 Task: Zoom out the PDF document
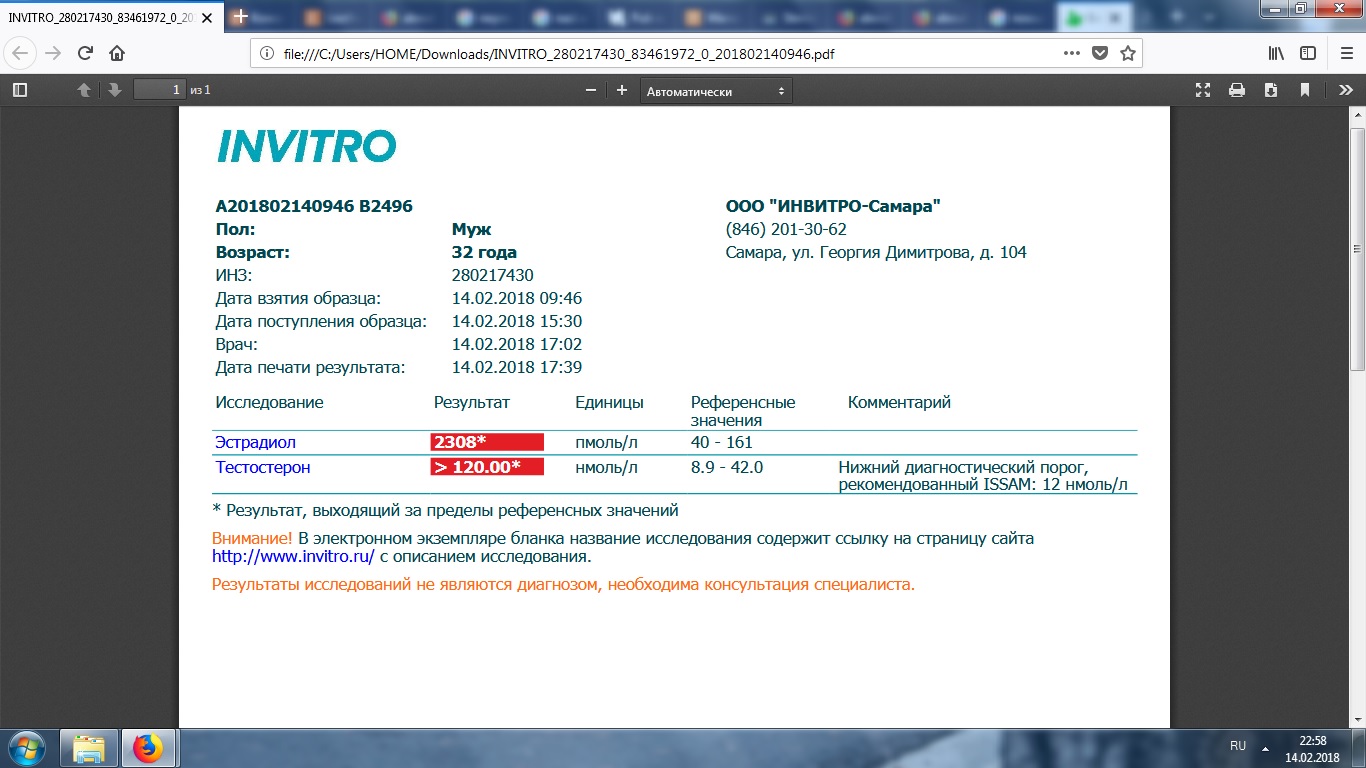point(591,90)
